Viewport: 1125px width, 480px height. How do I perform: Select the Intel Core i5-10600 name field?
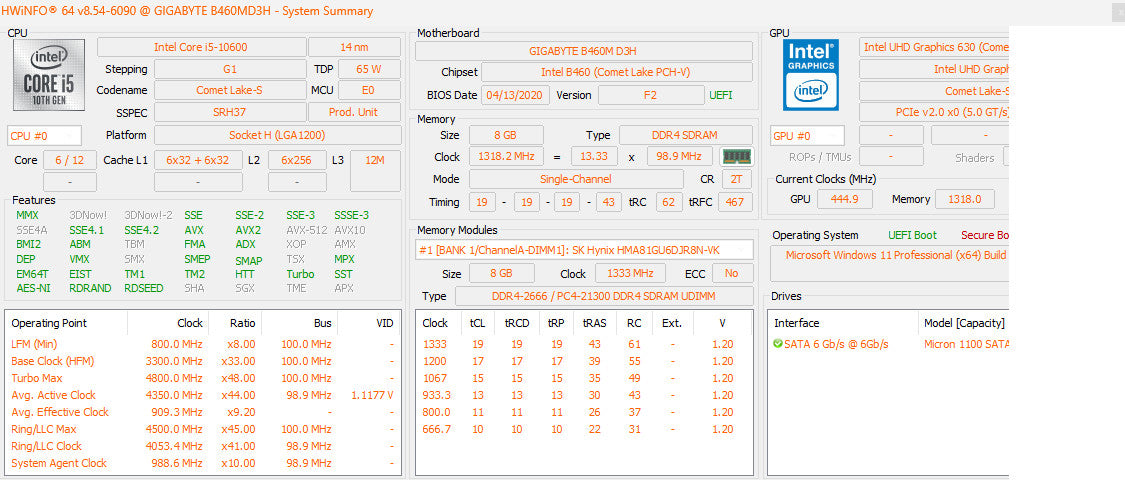(201, 47)
